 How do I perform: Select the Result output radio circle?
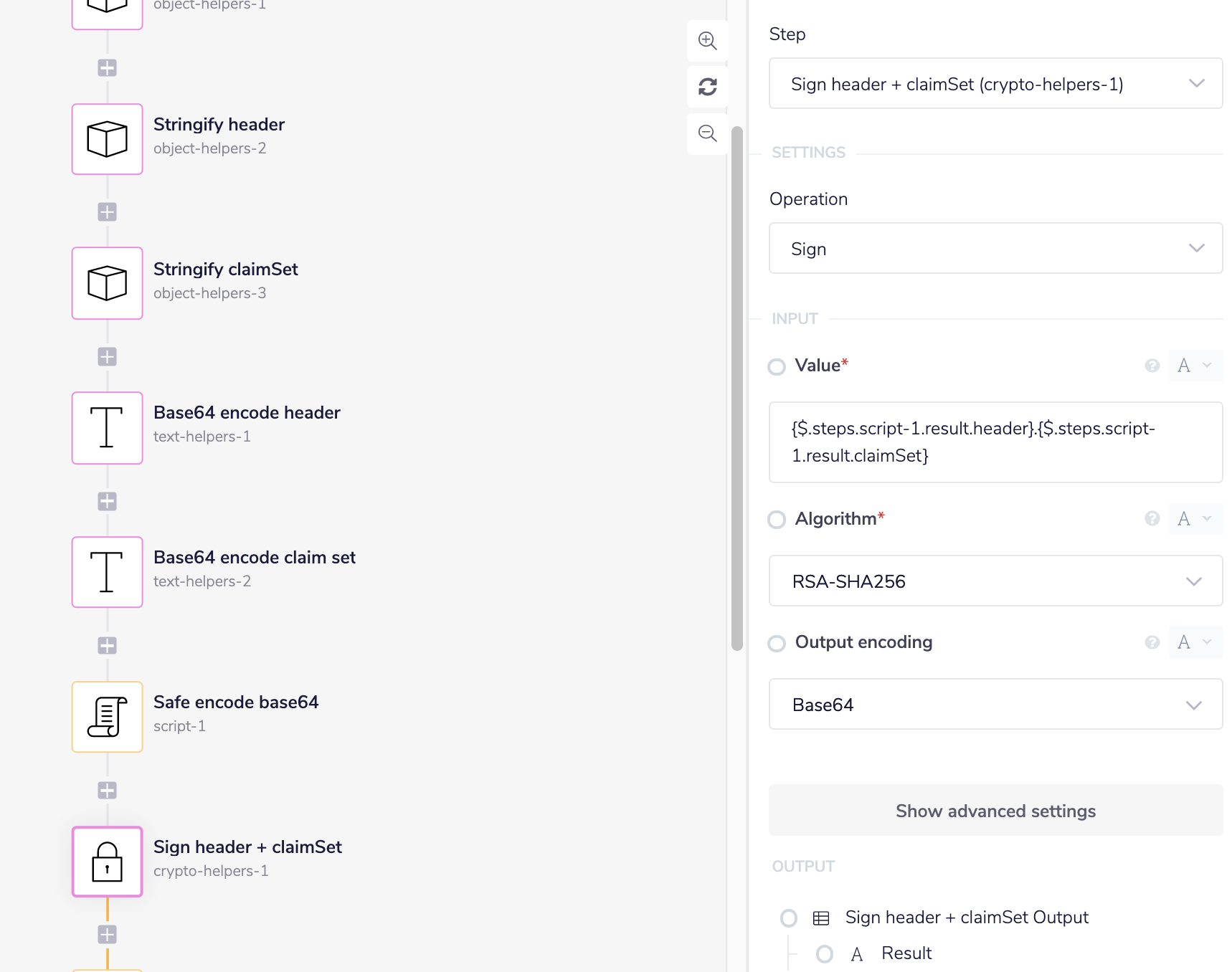click(825, 954)
